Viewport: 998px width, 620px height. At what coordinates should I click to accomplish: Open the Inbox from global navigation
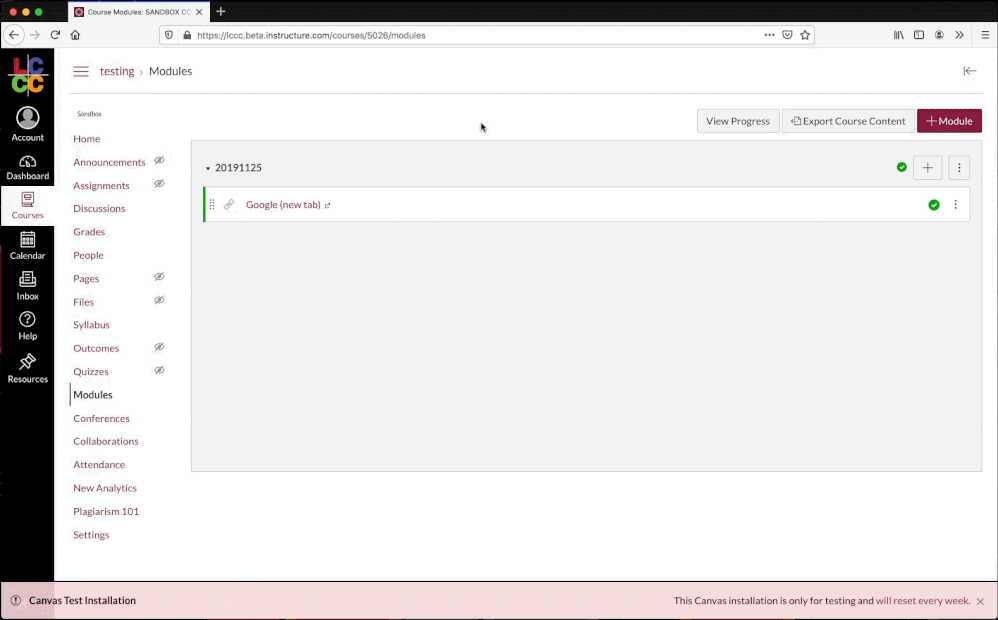pos(27,285)
